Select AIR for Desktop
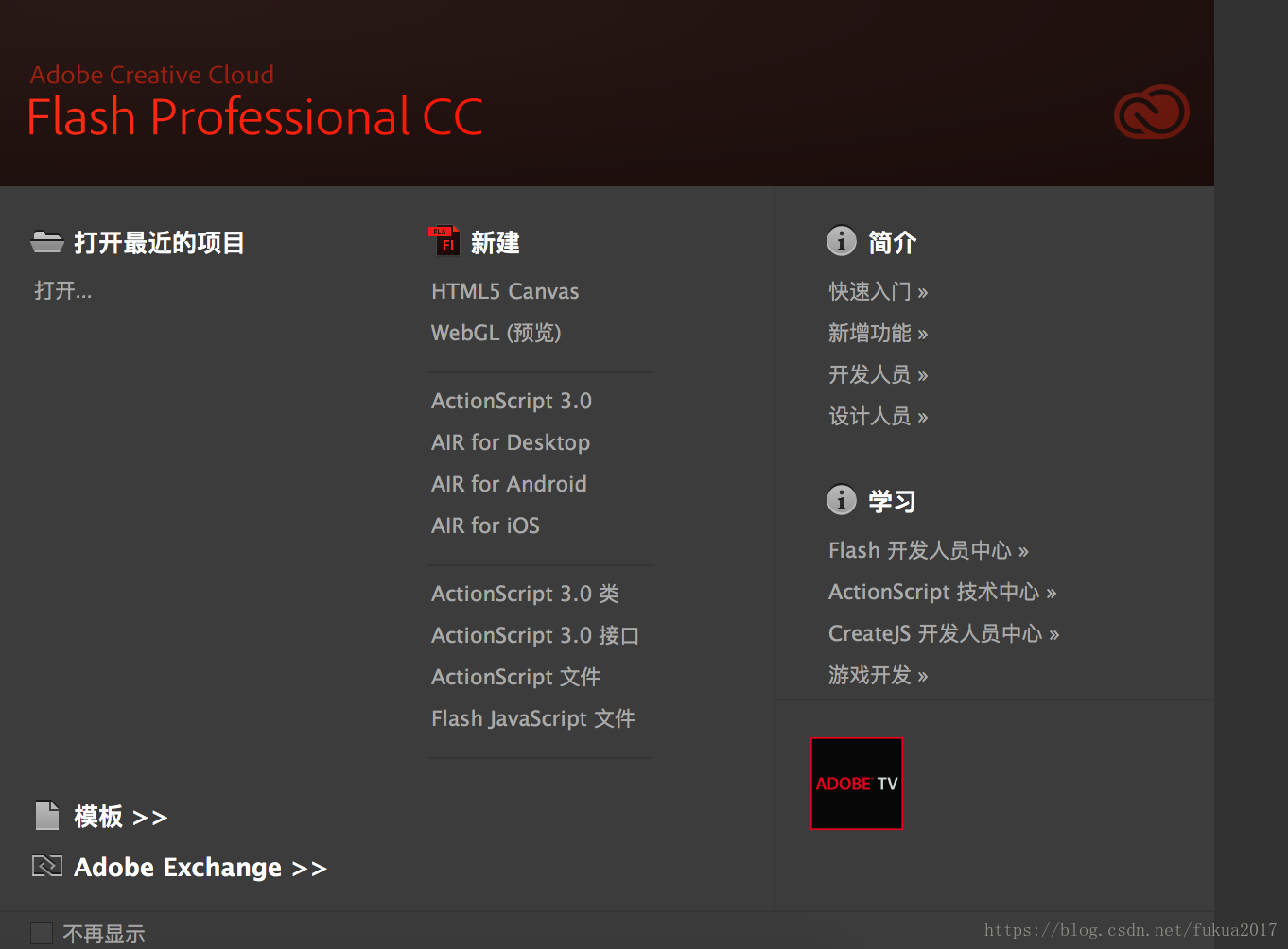 click(511, 442)
